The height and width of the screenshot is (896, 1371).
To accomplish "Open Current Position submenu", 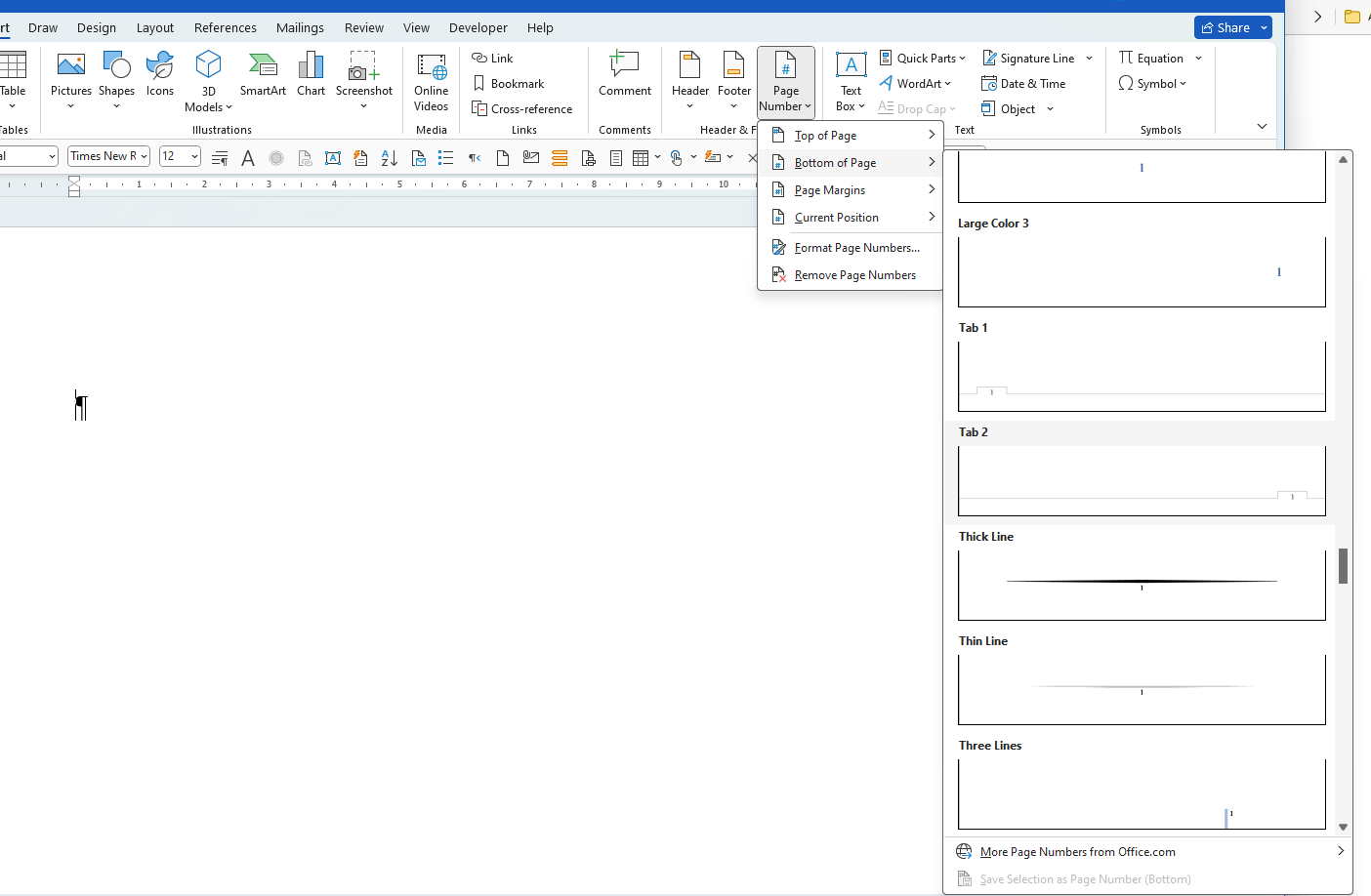I will 850,218.
